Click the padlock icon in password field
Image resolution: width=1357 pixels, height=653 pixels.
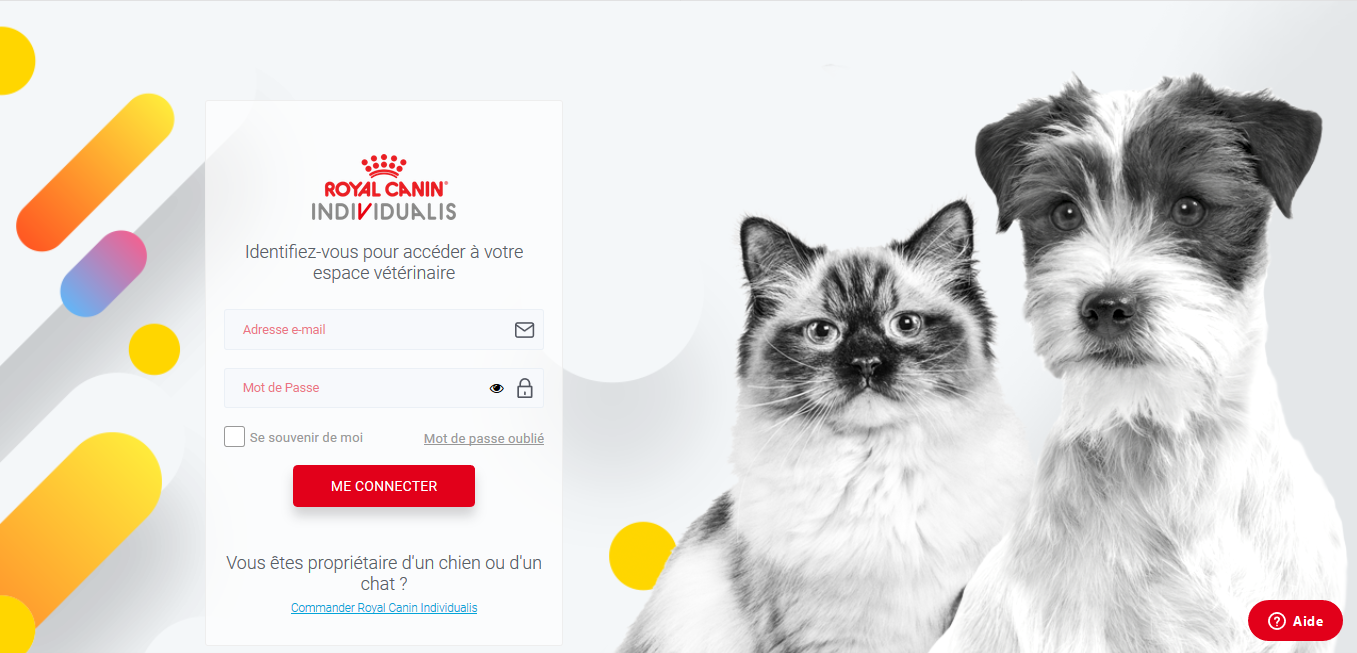[524, 388]
